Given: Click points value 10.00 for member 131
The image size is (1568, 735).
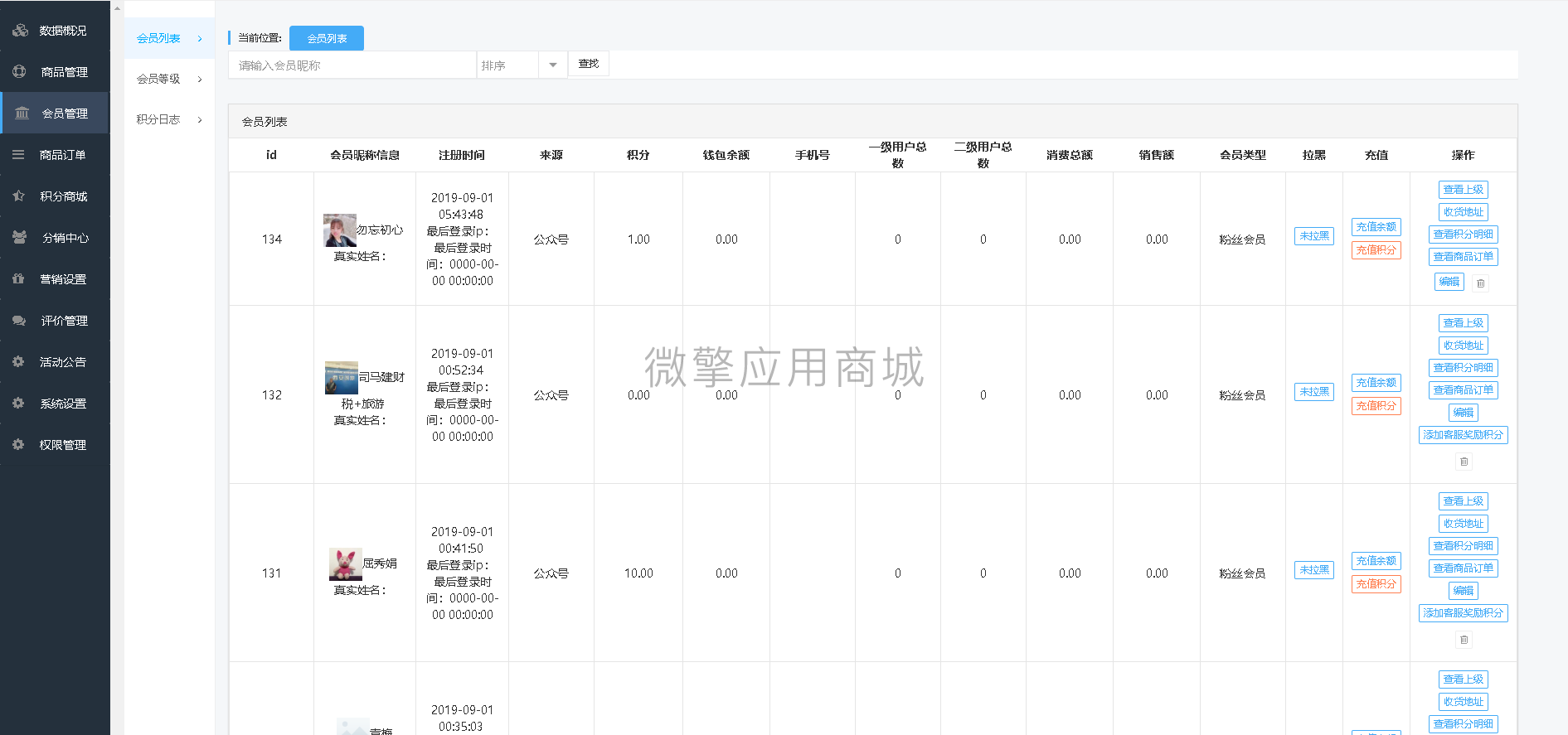Looking at the screenshot, I should point(638,573).
